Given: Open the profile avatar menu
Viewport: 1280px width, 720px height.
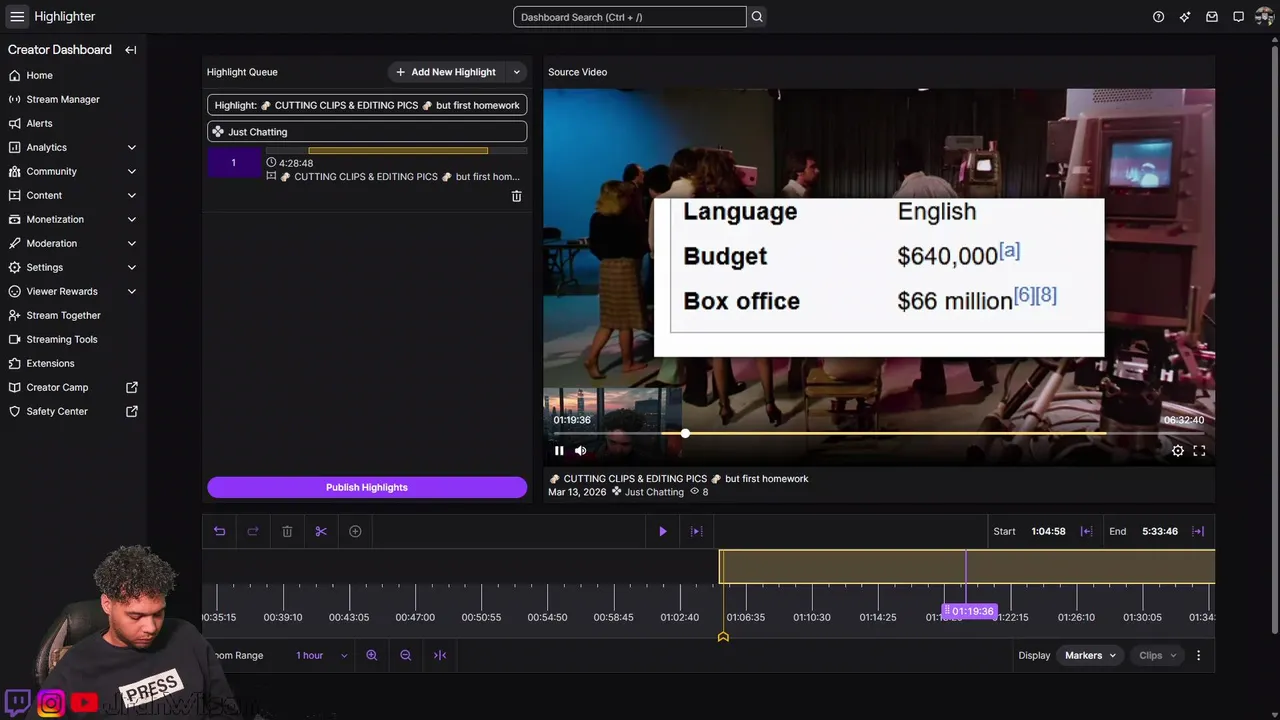Looking at the screenshot, I should pos(1265,17).
